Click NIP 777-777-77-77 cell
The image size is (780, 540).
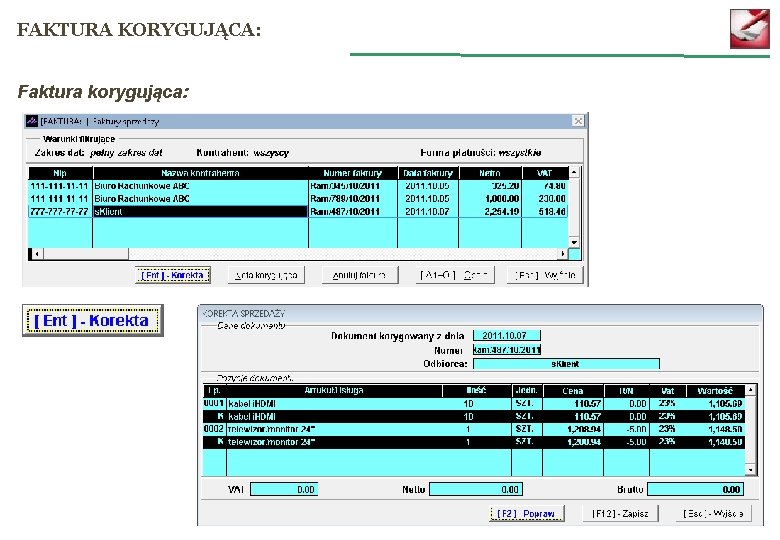60,211
